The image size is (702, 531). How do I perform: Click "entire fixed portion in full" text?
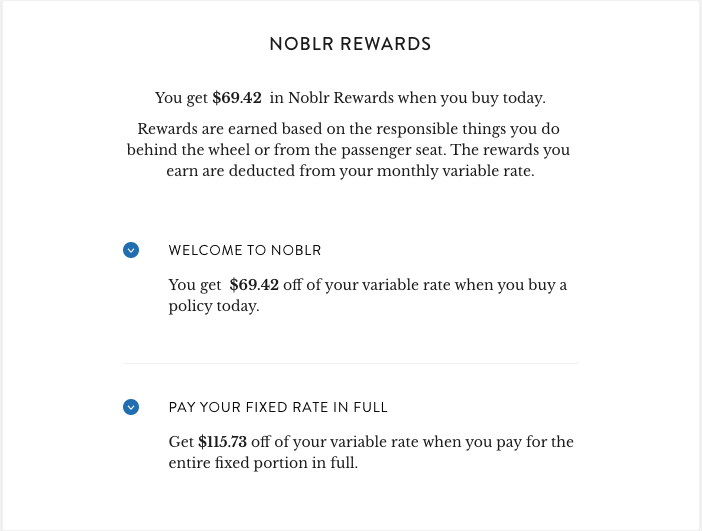pyautogui.click(x=263, y=463)
